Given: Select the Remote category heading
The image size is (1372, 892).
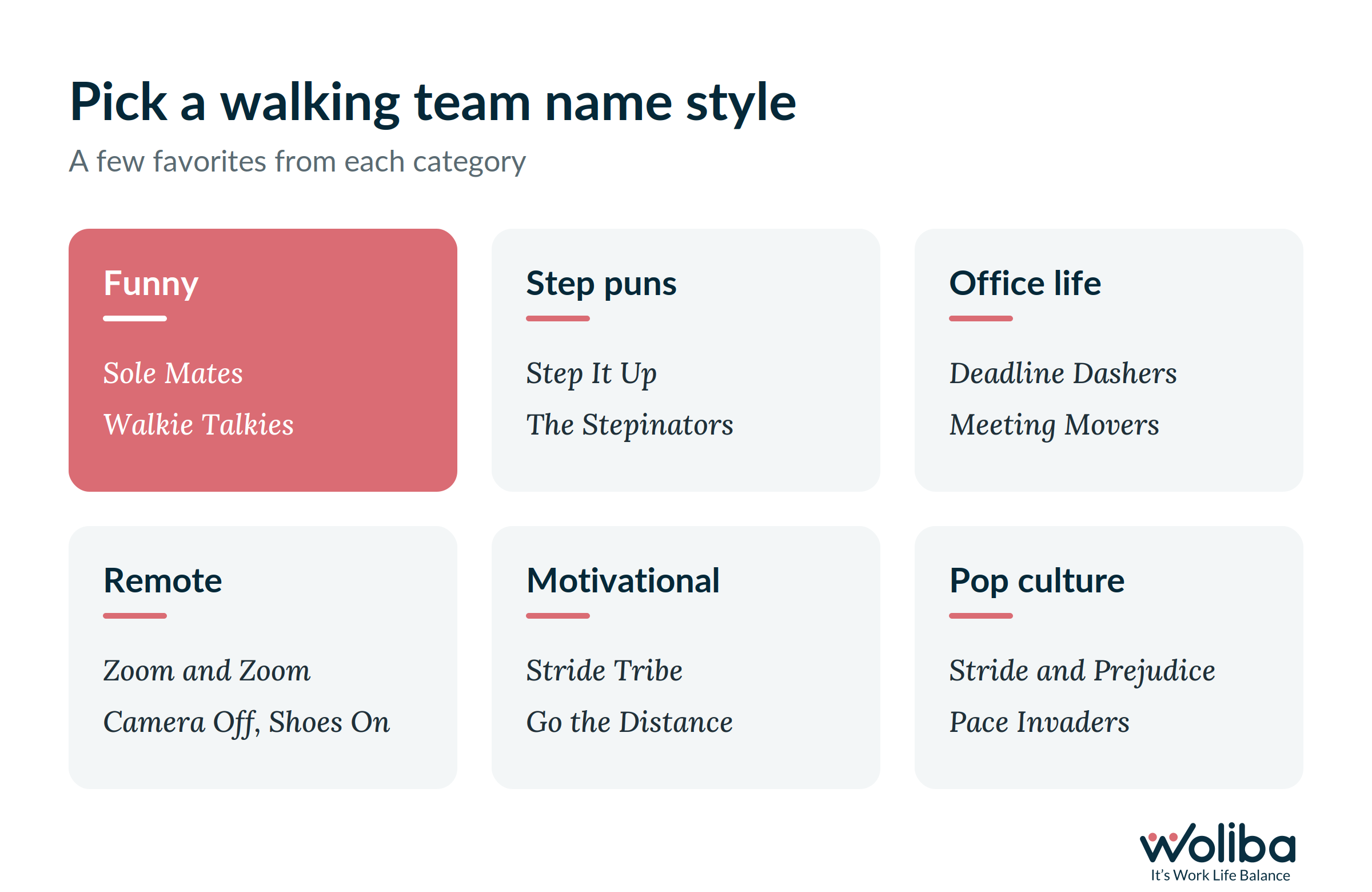Looking at the screenshot, I should (x=162, y=580).
